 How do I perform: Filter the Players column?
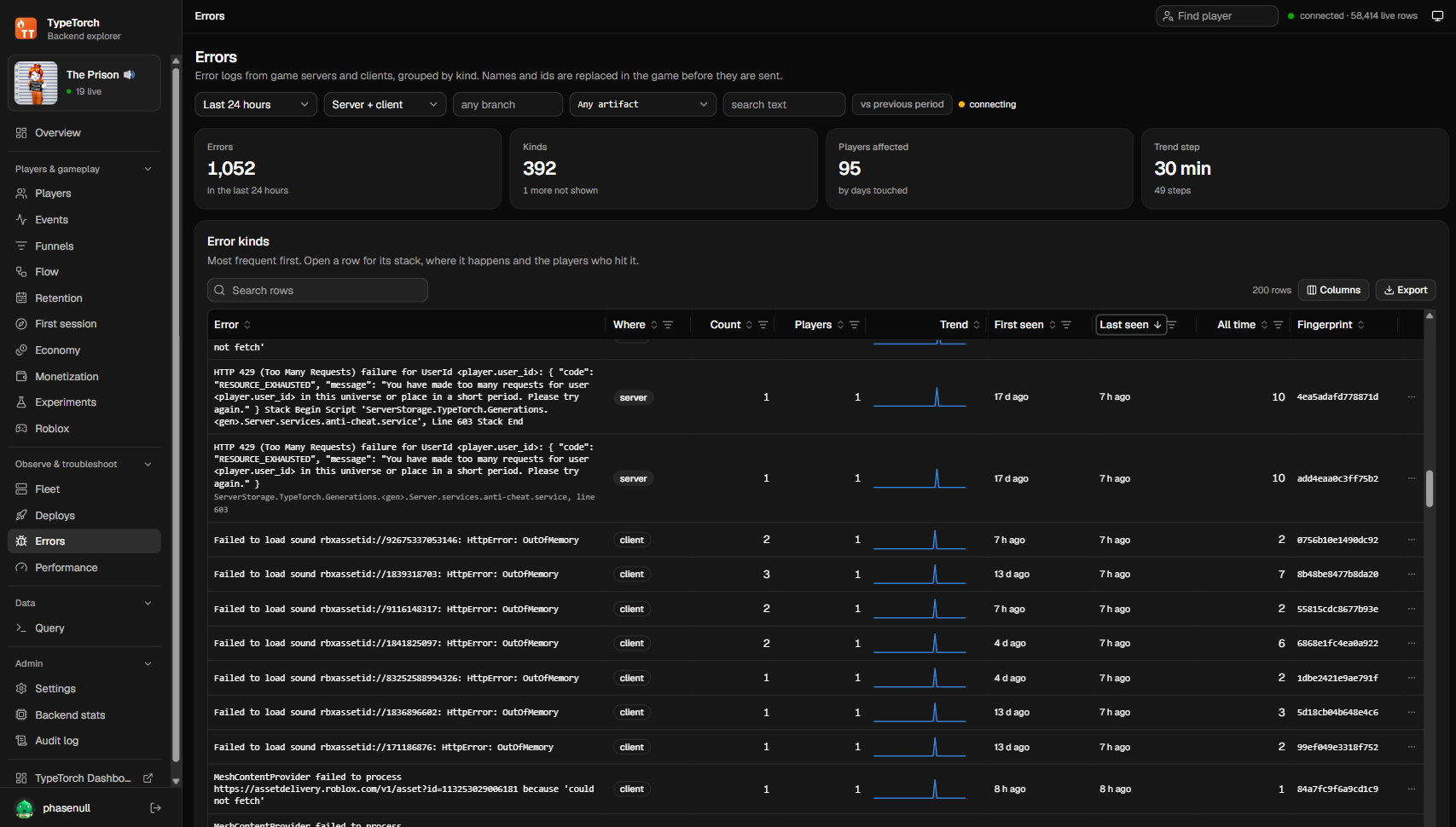pyautogui.click(x=854, y=325)
